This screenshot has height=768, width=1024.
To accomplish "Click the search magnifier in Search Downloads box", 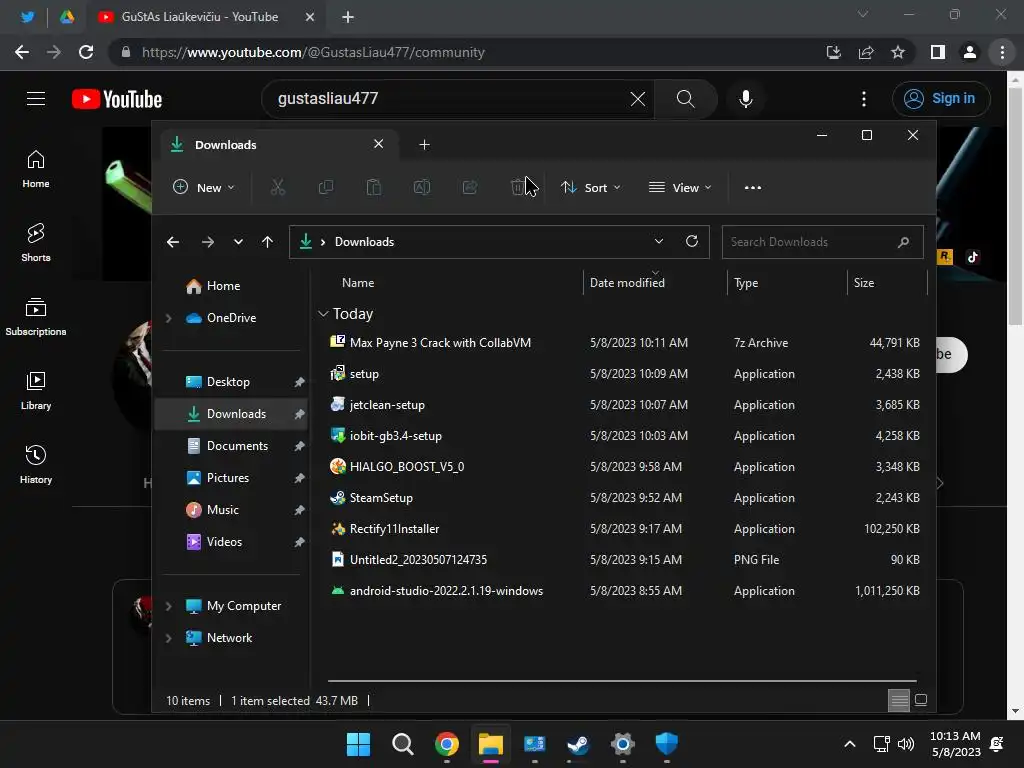I will (x=903, y=242).
